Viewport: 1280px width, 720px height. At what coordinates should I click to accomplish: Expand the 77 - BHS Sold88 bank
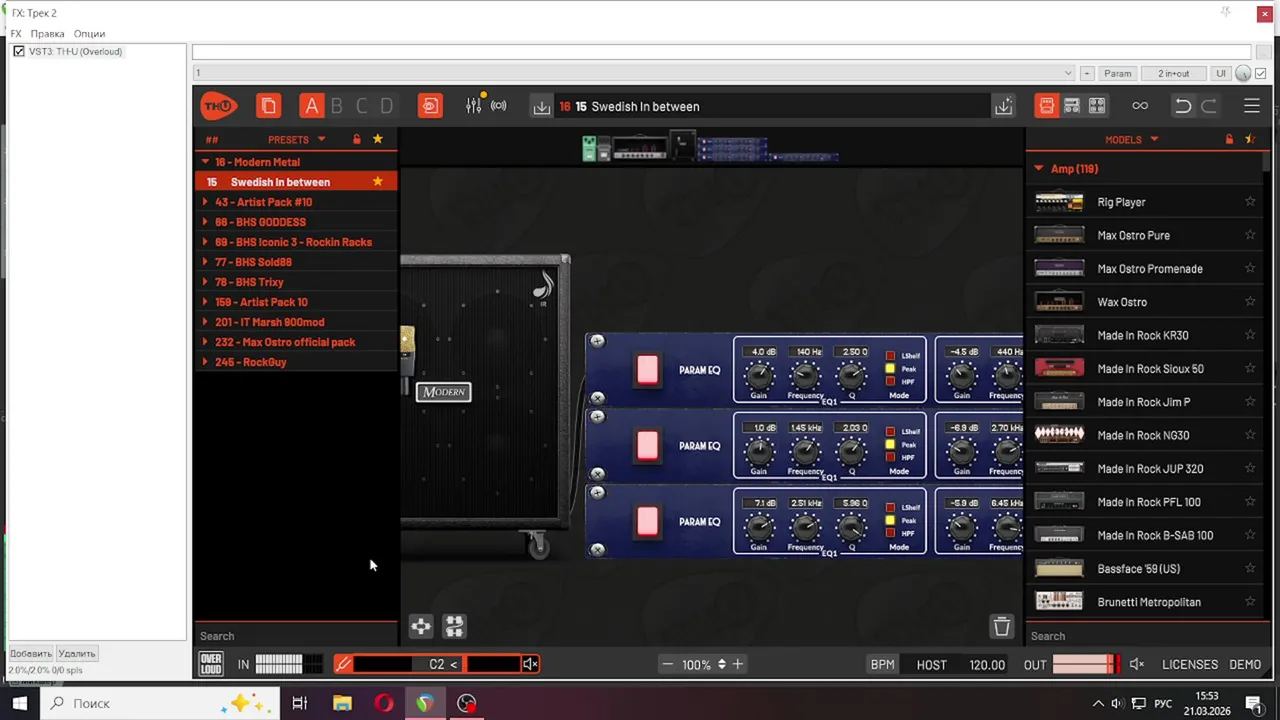click(x=206, y=262)
